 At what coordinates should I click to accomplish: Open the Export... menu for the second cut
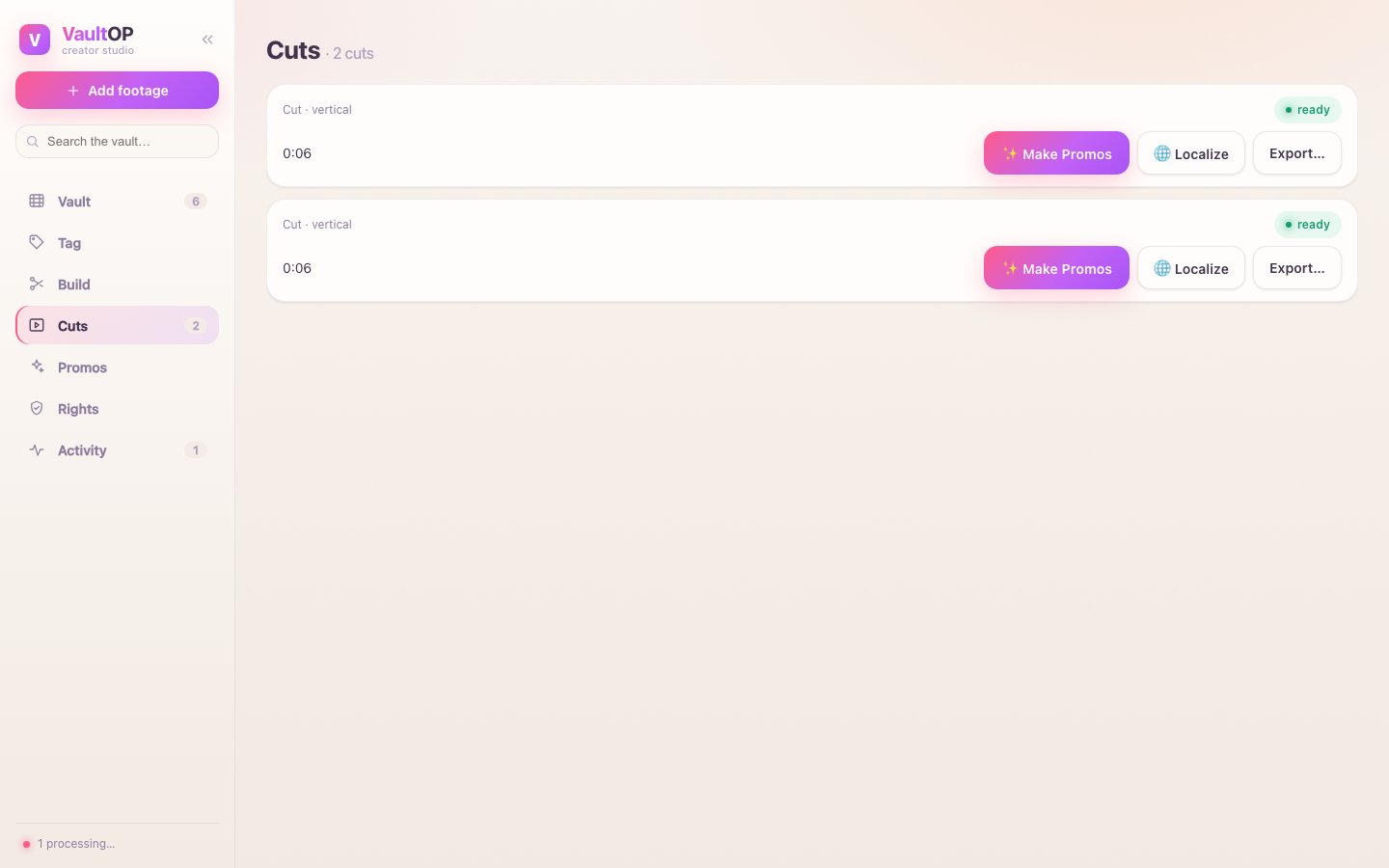point(1296,268)
